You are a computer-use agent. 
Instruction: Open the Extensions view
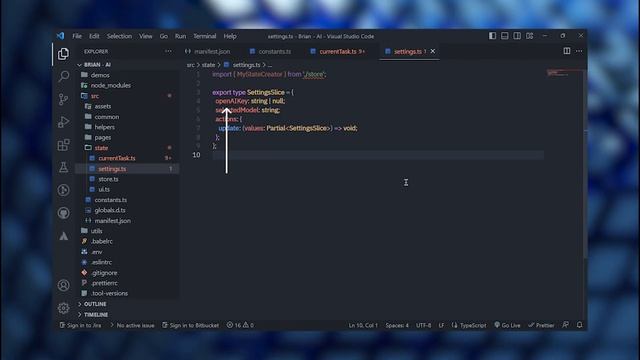pos(63,145)
